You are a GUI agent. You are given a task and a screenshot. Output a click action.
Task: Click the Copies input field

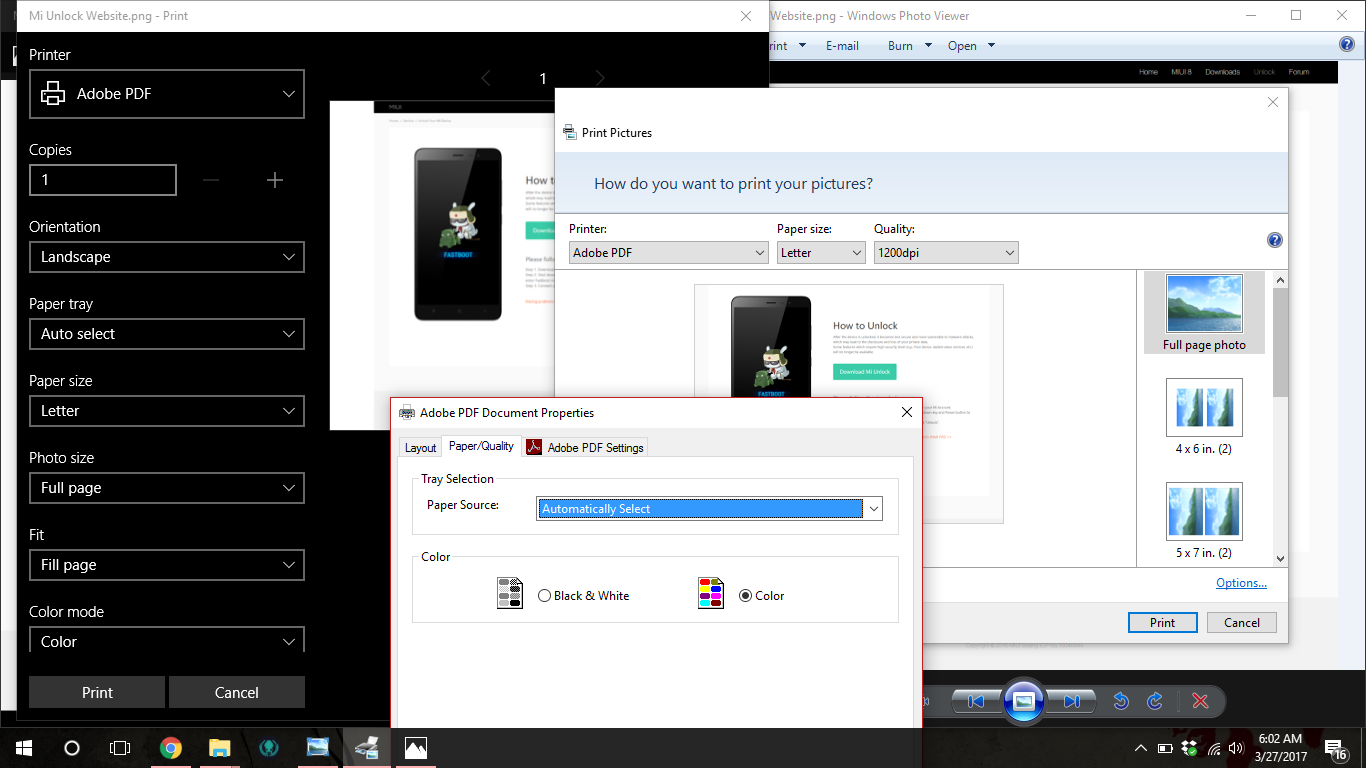103,180
